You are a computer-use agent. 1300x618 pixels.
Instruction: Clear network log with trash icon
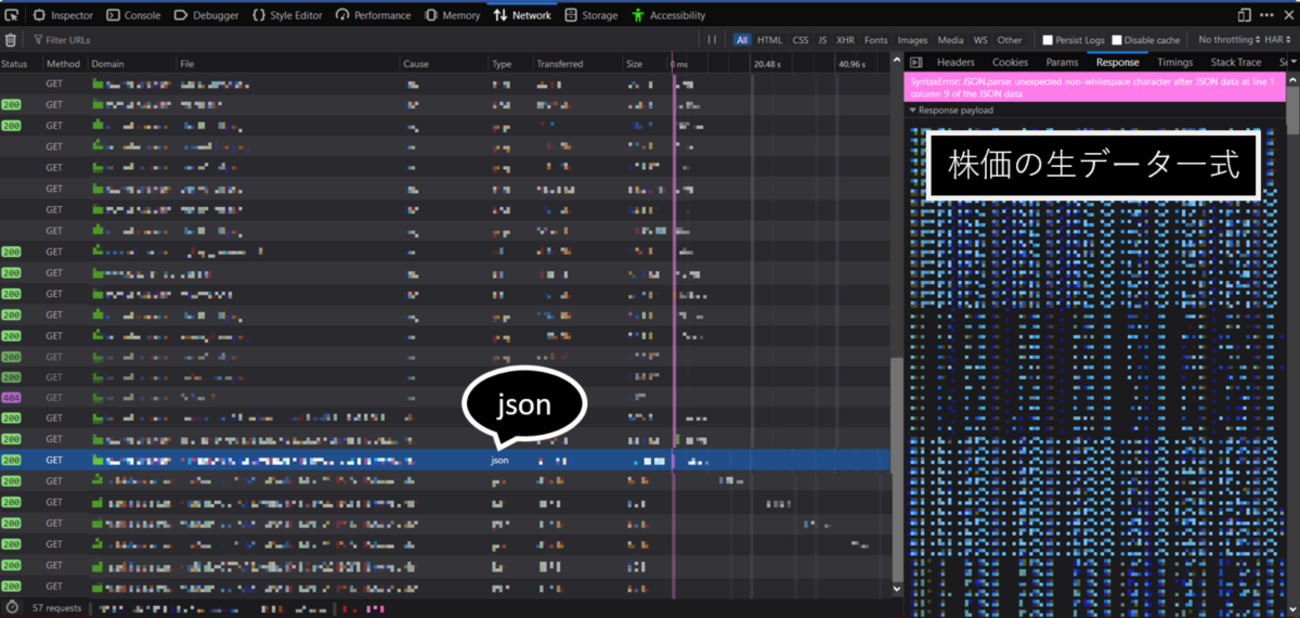(x=11, y=40)
